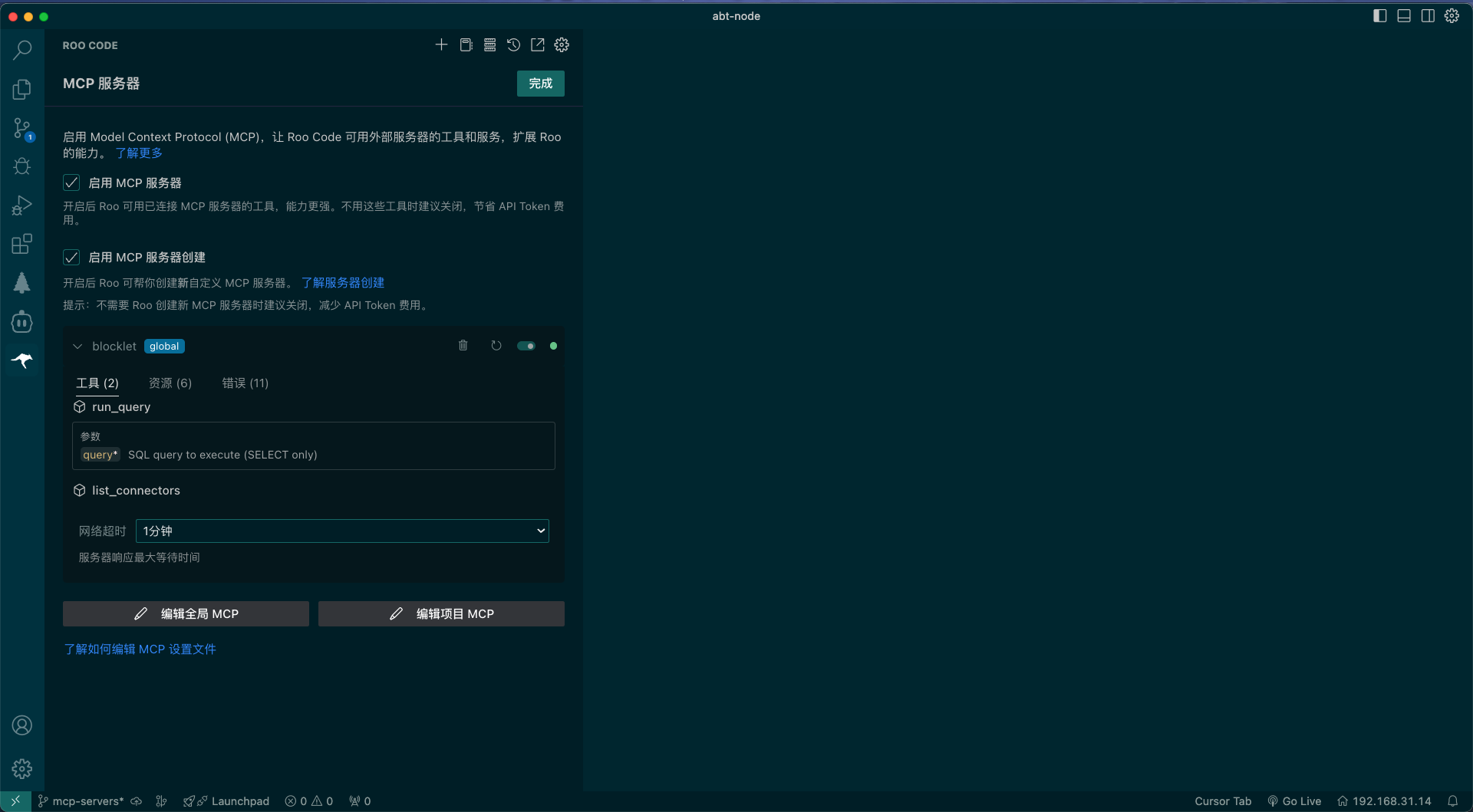Image resolution: width=1473 pixels, height=812 pixels.
Task: Click the 编辑全局 MCP button
Action: pos(186,613)
